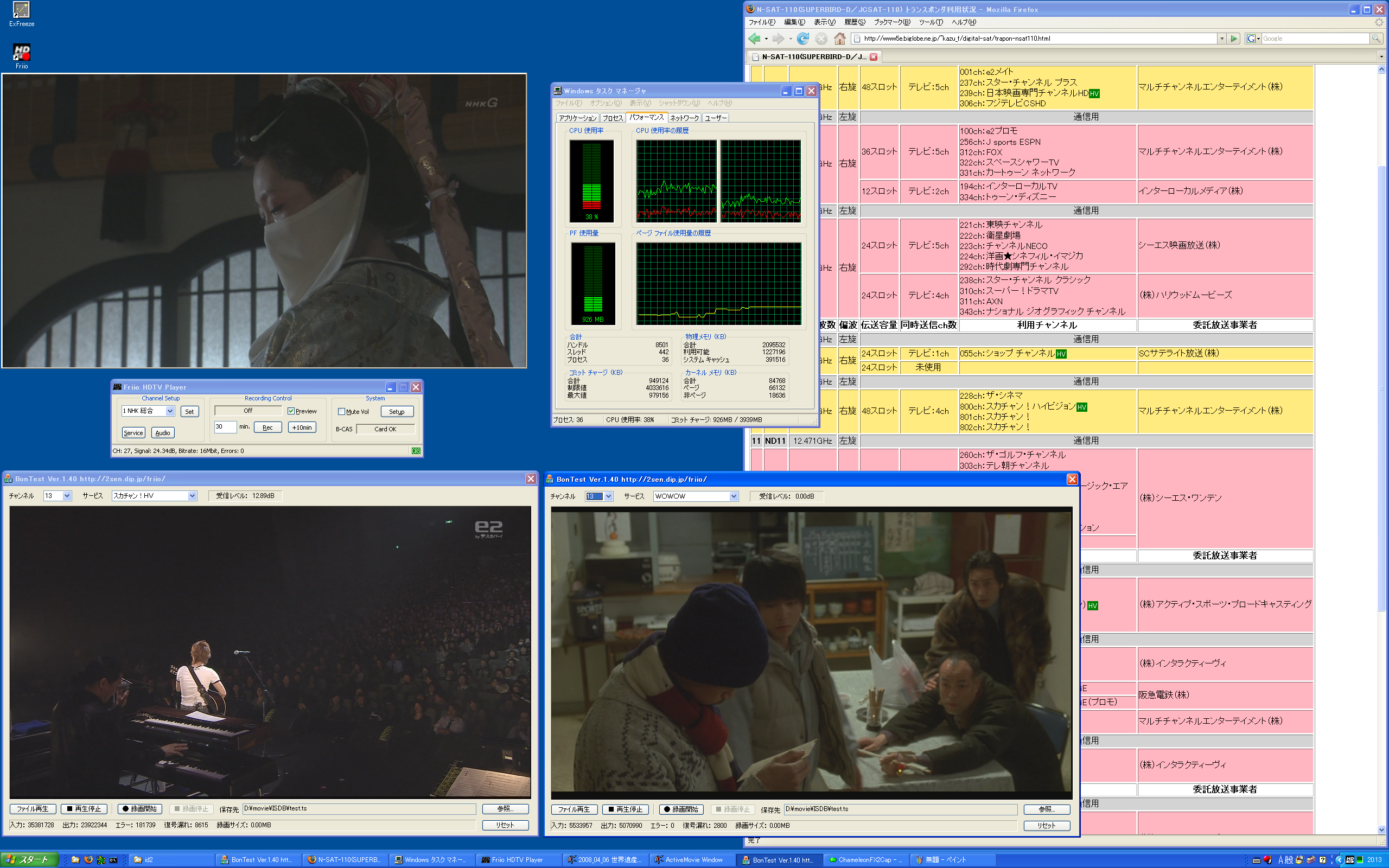This screenshot has width=1389, height=868.
Task: Close the N-SAT-110 Firefox tab
Action: (x=874, y=57)
